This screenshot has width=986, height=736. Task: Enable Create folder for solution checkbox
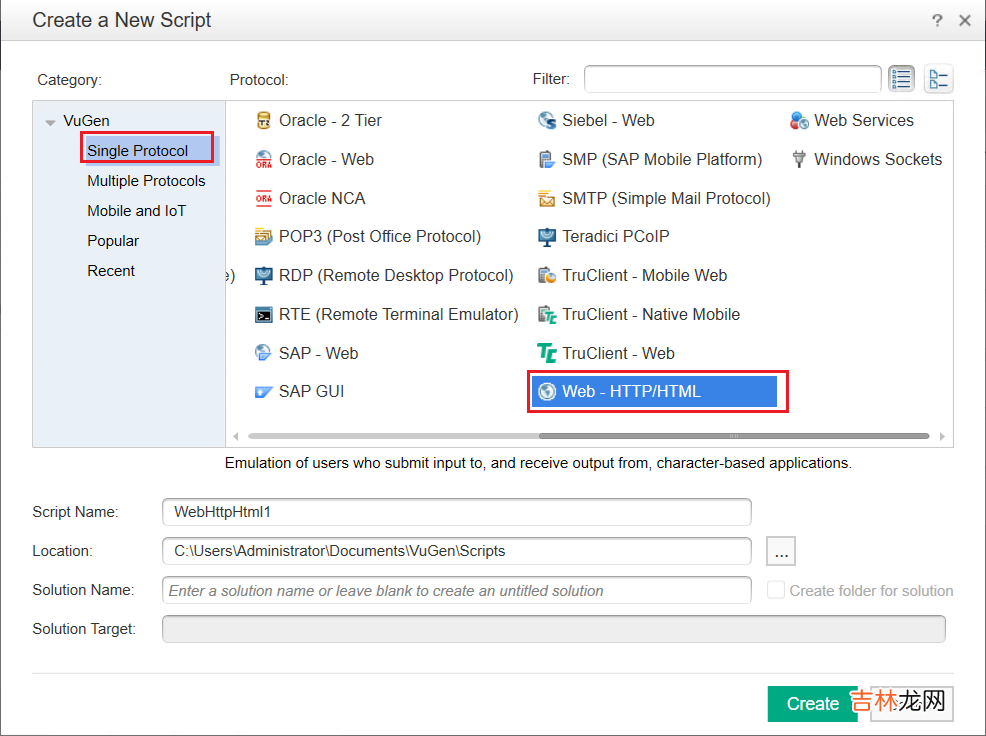point(776,590)
